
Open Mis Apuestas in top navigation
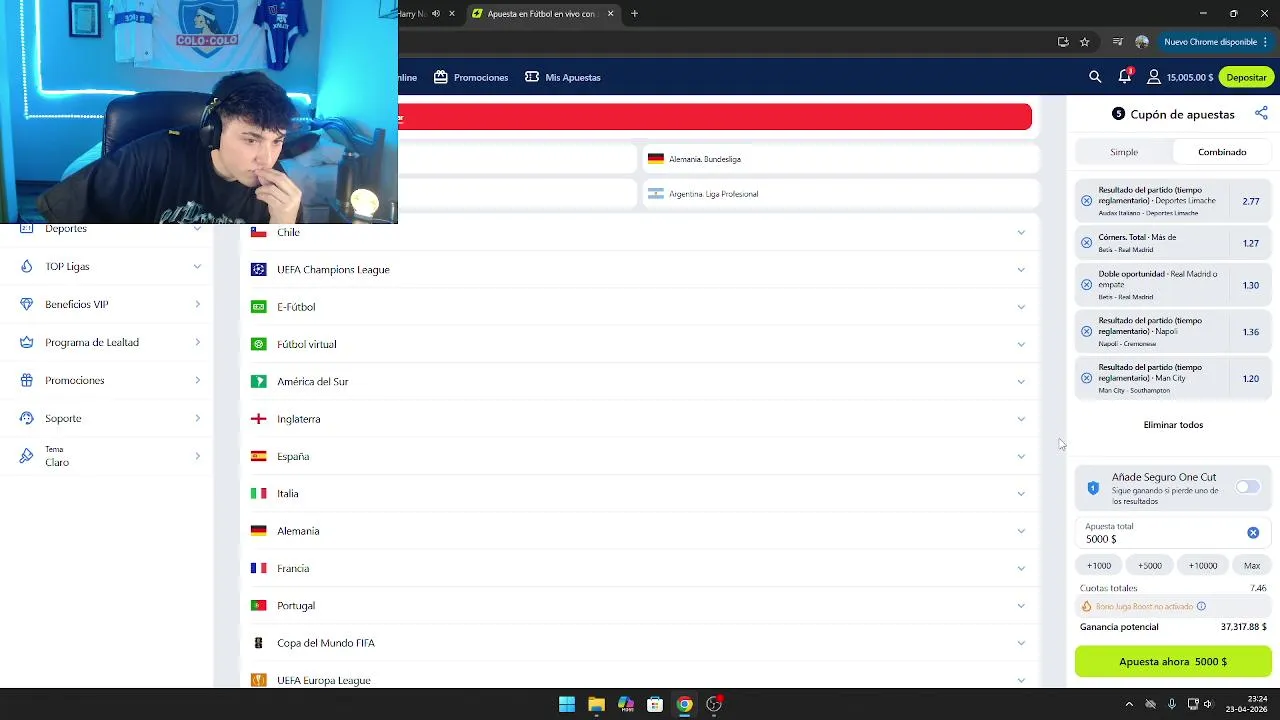point(563,77)
